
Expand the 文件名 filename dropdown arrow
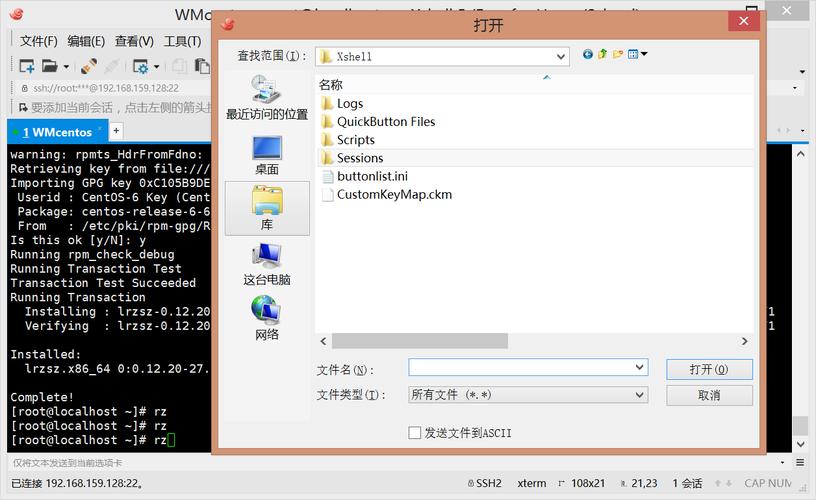point(640,367)
